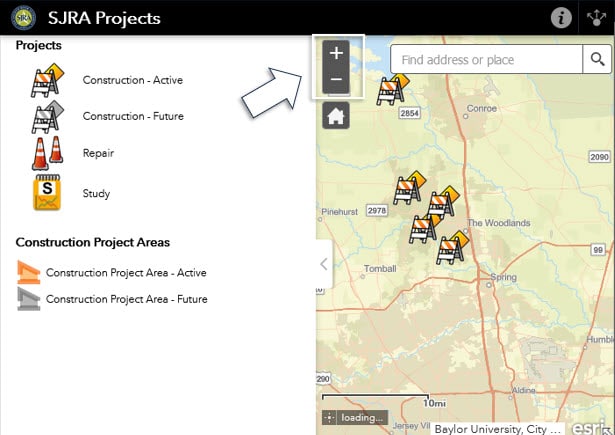This screenshot has width=615, height=435.
Task: Click the construction marker above Tomball
Action: pyautogui.click(x=424, y=229)
